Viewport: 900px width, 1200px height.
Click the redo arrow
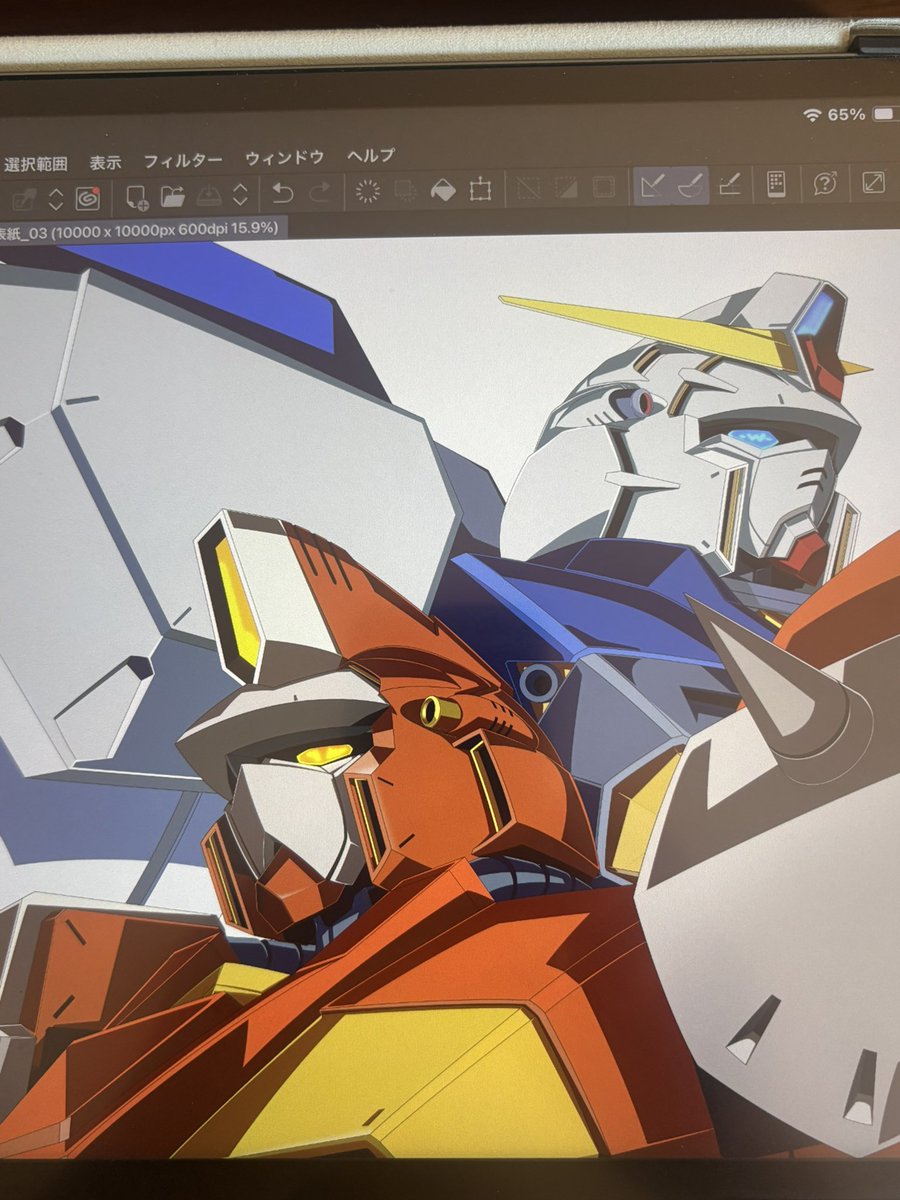320,191
